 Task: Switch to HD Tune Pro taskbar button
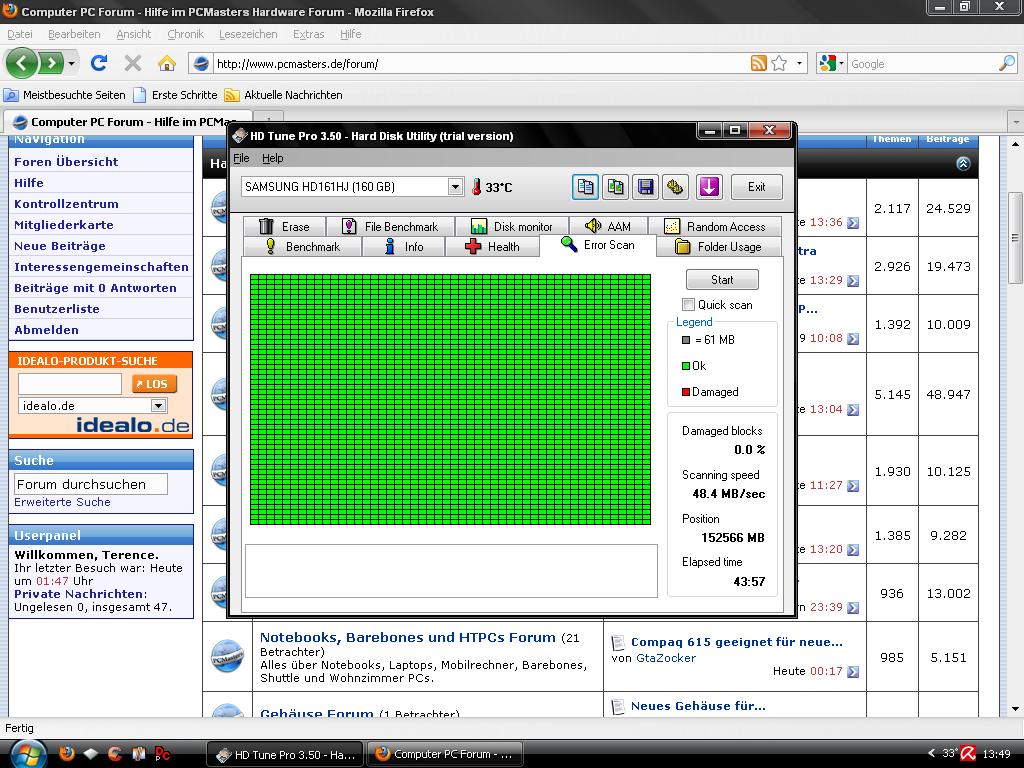(x=286, y=754)
